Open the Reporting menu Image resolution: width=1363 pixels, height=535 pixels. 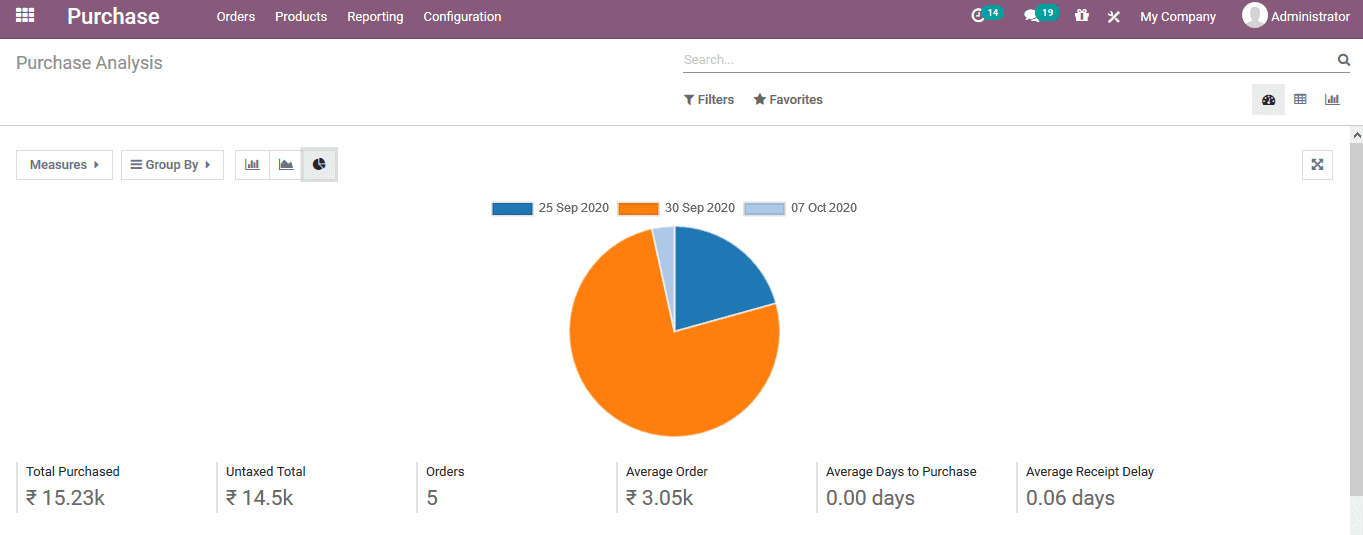[x=375, y=17]
